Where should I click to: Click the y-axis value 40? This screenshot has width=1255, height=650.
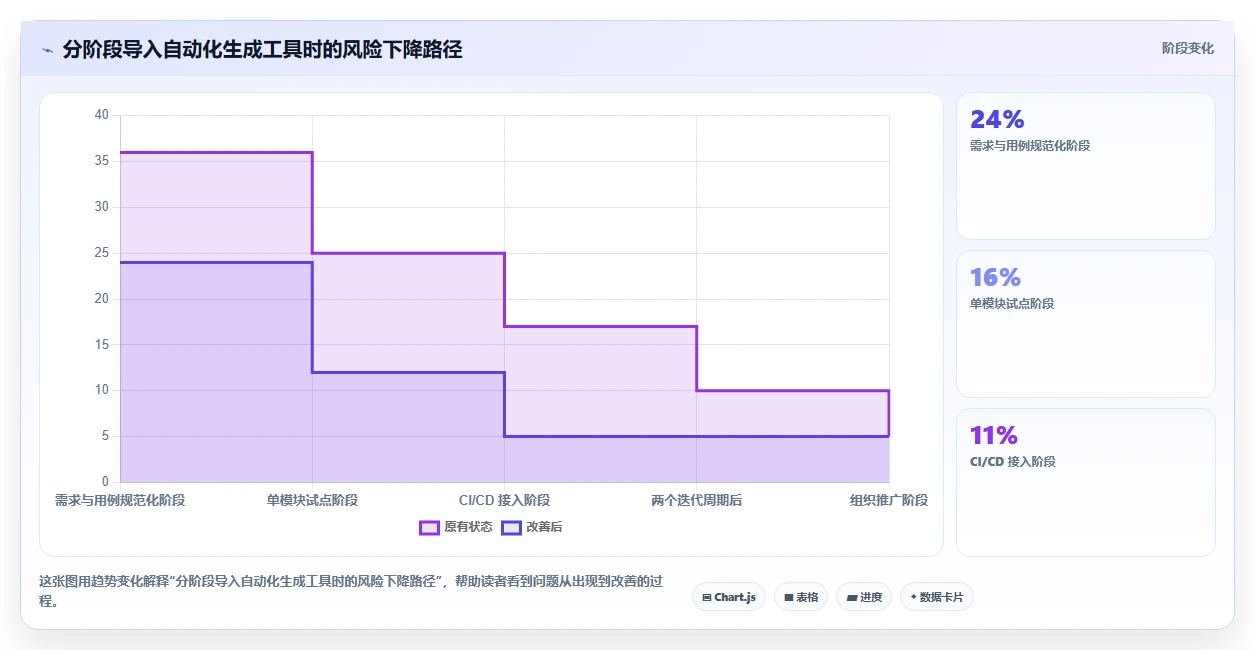tap(102, 115)
